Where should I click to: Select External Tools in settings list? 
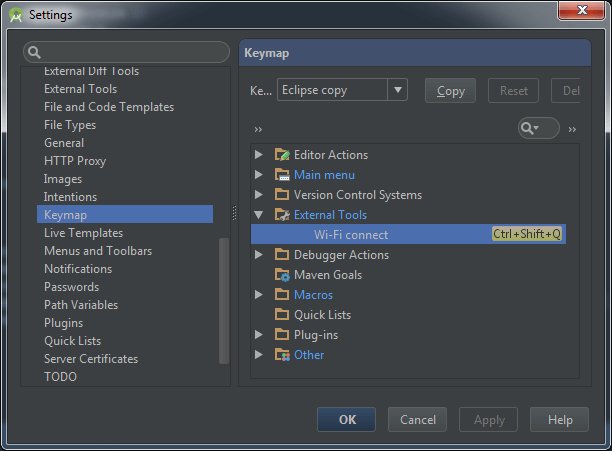(x=80, y=89)
